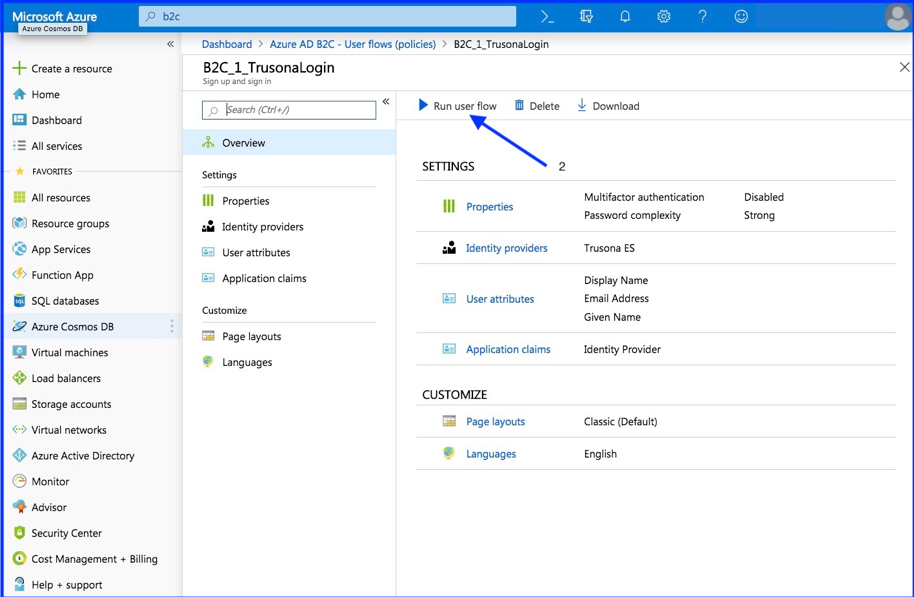This screenshot has height=597, width=914.
Task: Open Application claims link in overview
Action: [508, 349]
